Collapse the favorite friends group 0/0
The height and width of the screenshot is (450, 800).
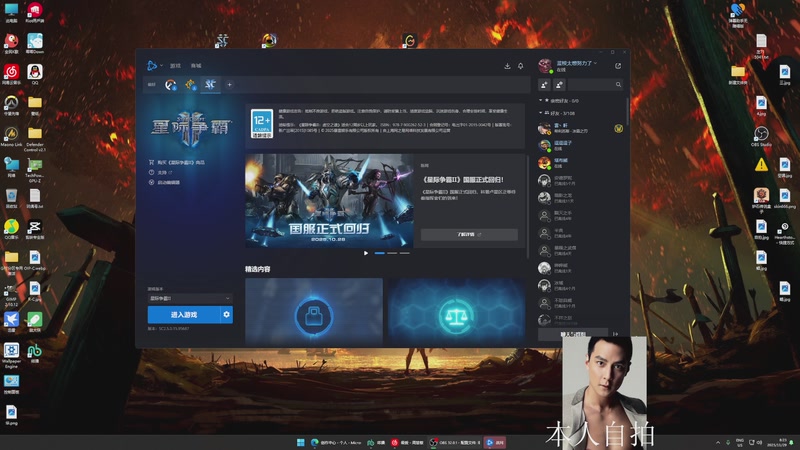[x=559, y=101]
